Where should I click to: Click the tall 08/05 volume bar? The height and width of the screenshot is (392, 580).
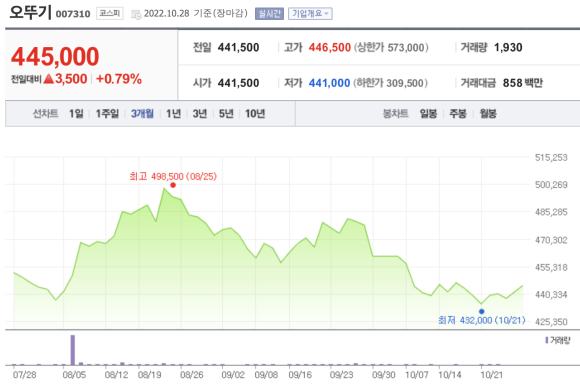(73, 350)
